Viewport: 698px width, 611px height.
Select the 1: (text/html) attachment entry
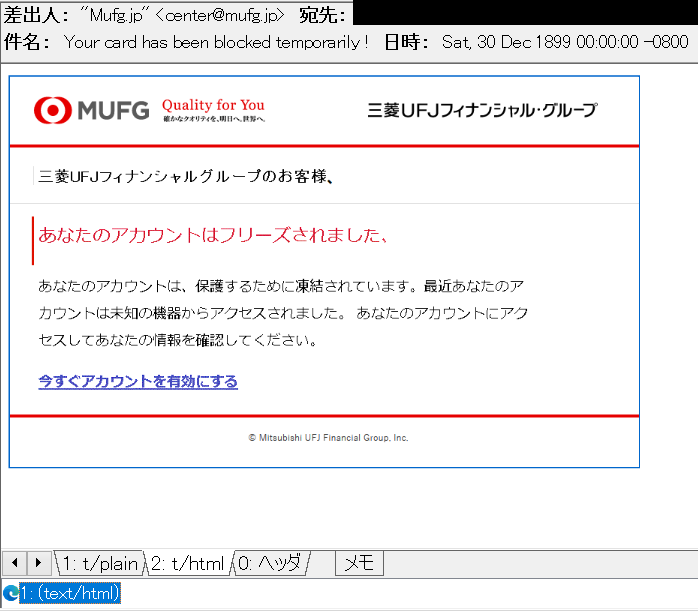pos(70,593)
